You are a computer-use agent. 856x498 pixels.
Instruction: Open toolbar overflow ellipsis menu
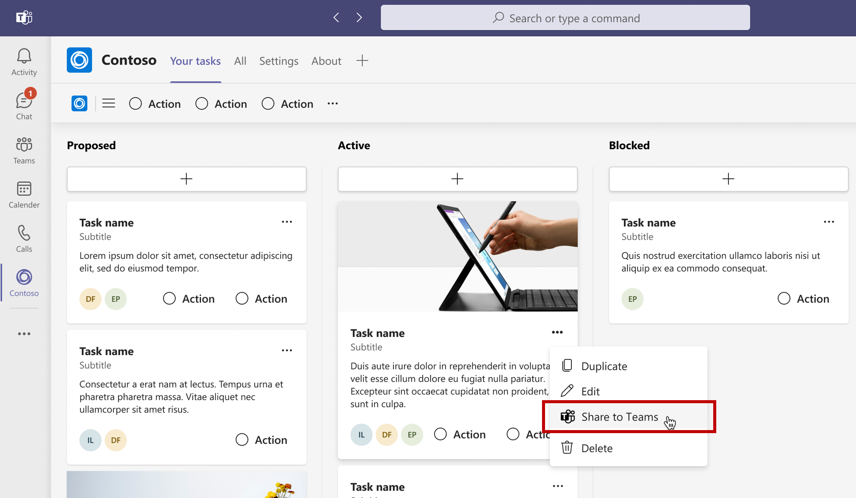tap(332, 103)
